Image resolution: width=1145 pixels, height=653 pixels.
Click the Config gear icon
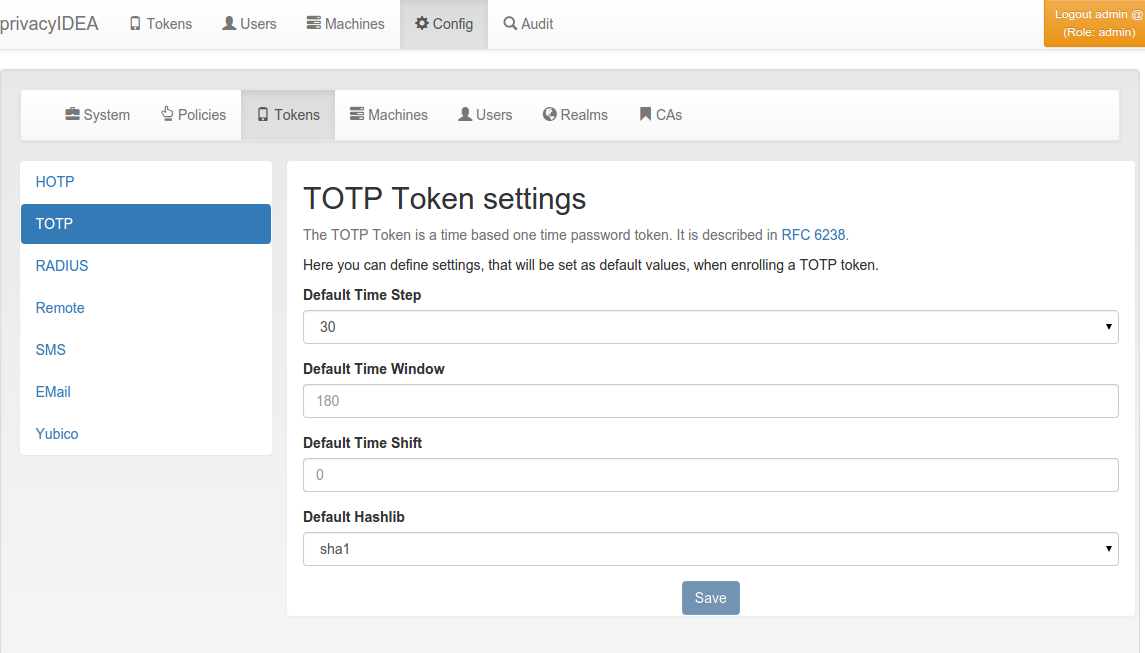[x=421, y=23]
